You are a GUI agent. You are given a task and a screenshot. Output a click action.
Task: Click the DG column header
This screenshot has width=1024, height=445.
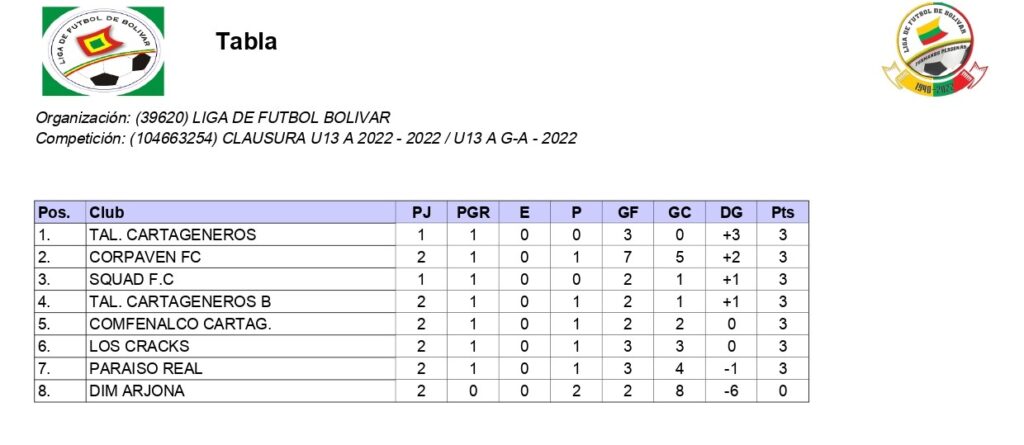(731, 212)
